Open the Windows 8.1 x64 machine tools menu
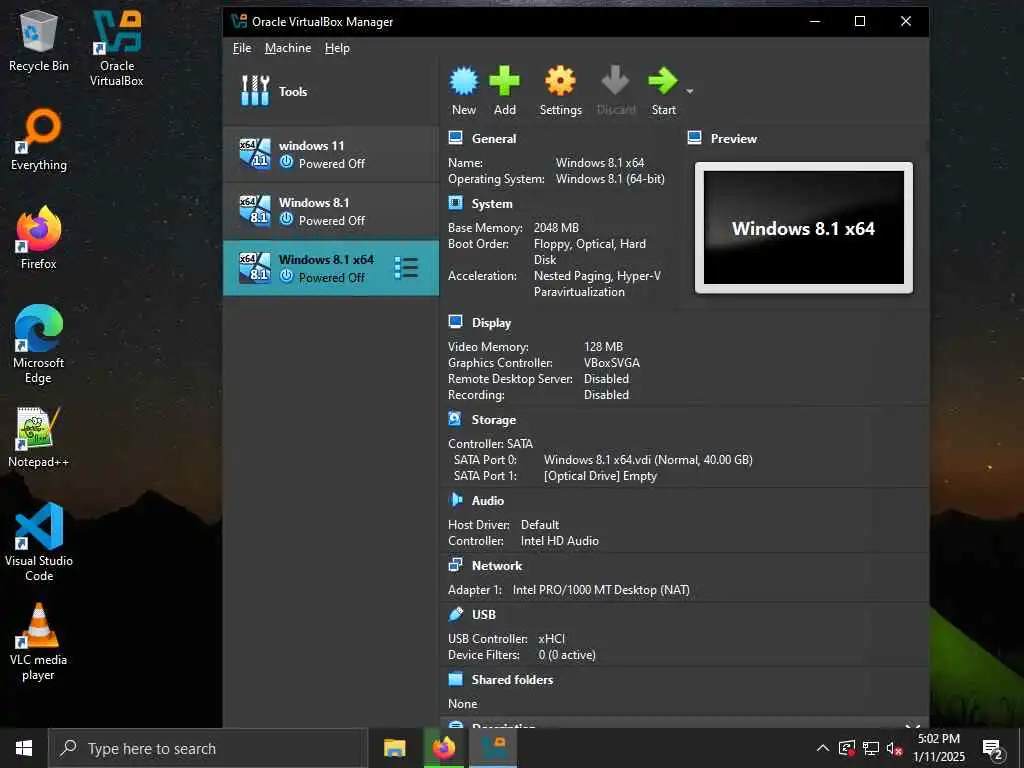Screen dimensions: 1024x768 tap(406, 268)
